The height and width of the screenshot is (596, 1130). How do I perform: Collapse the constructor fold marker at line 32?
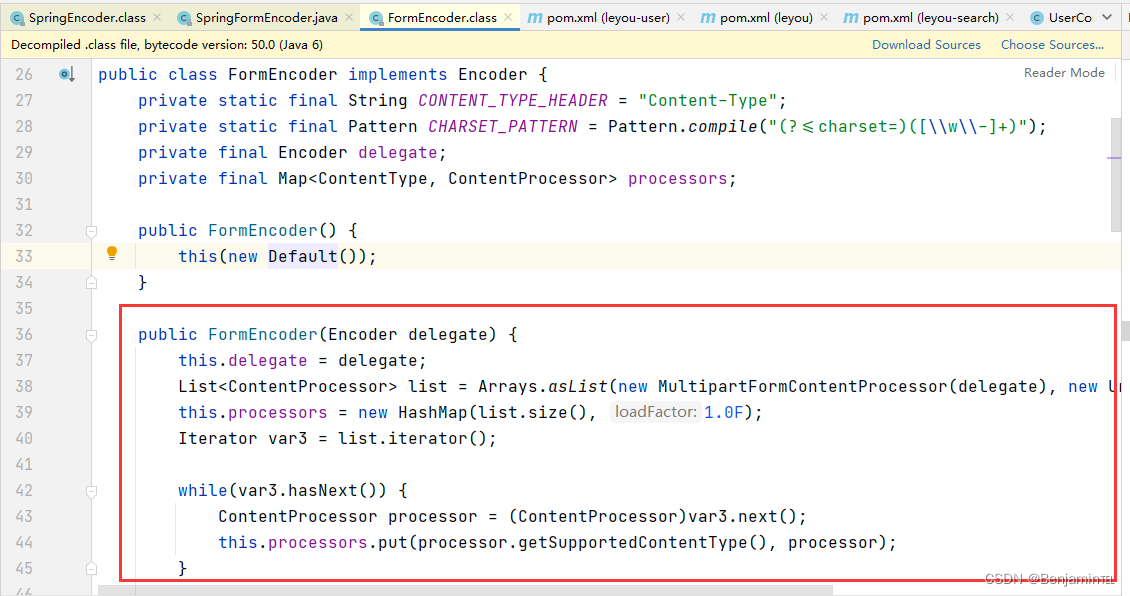tap(91, 230)
